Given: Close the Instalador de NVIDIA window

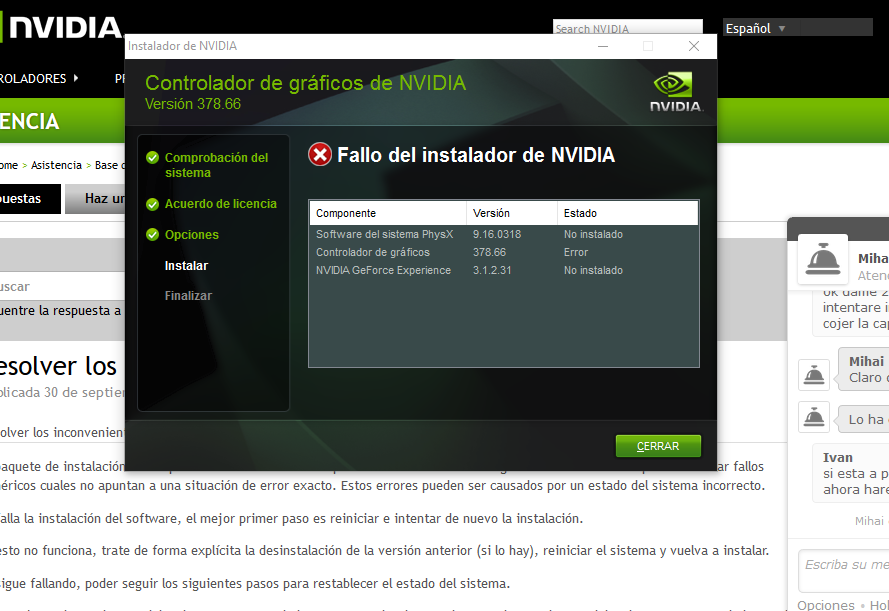Looking at the screenshot, I should [x=694, y=46].
